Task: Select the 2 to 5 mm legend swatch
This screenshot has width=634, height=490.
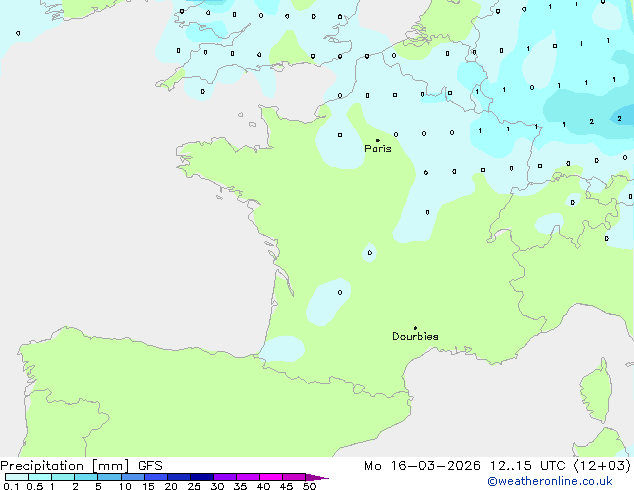Action: tap(86, 477)
